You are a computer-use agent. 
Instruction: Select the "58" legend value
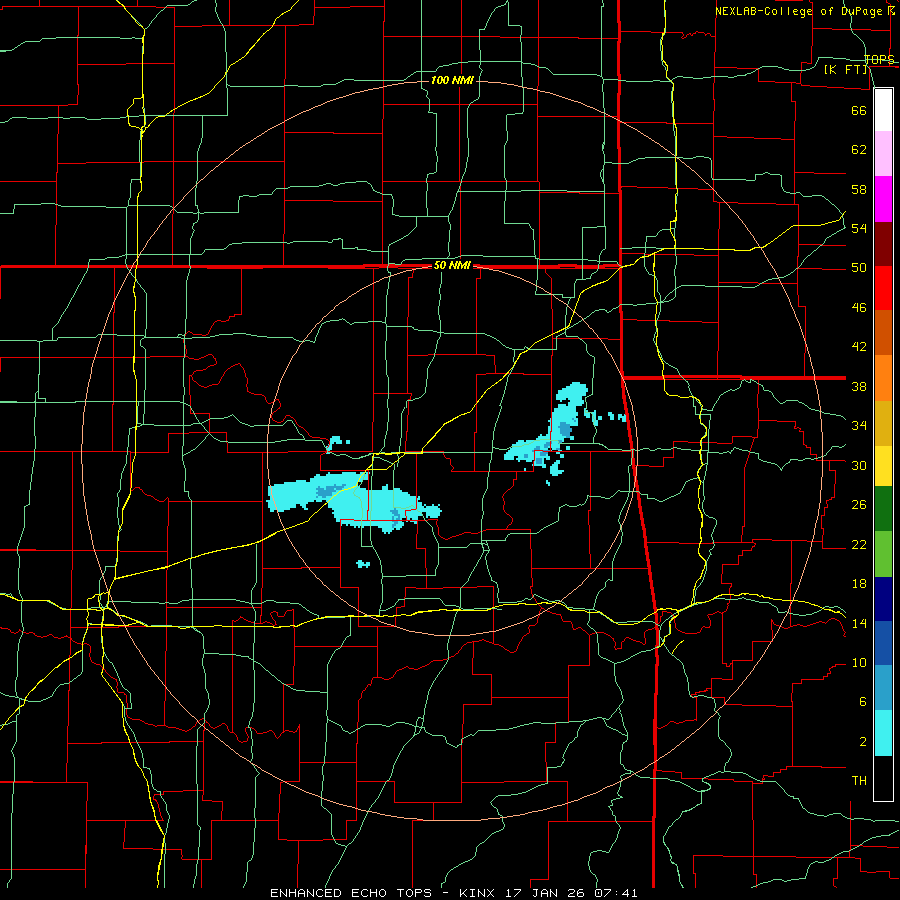[x=859, y=189]
